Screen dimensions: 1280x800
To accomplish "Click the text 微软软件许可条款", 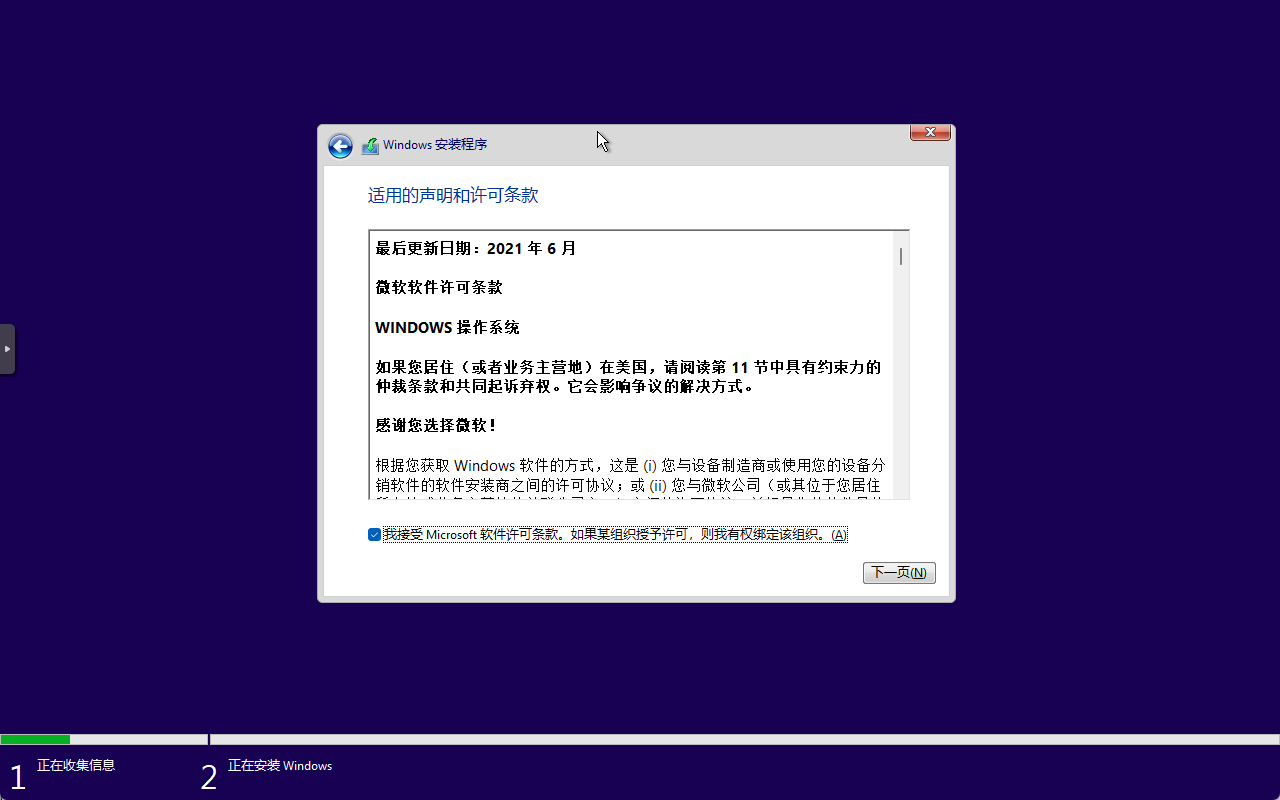I will coord(439,288).
